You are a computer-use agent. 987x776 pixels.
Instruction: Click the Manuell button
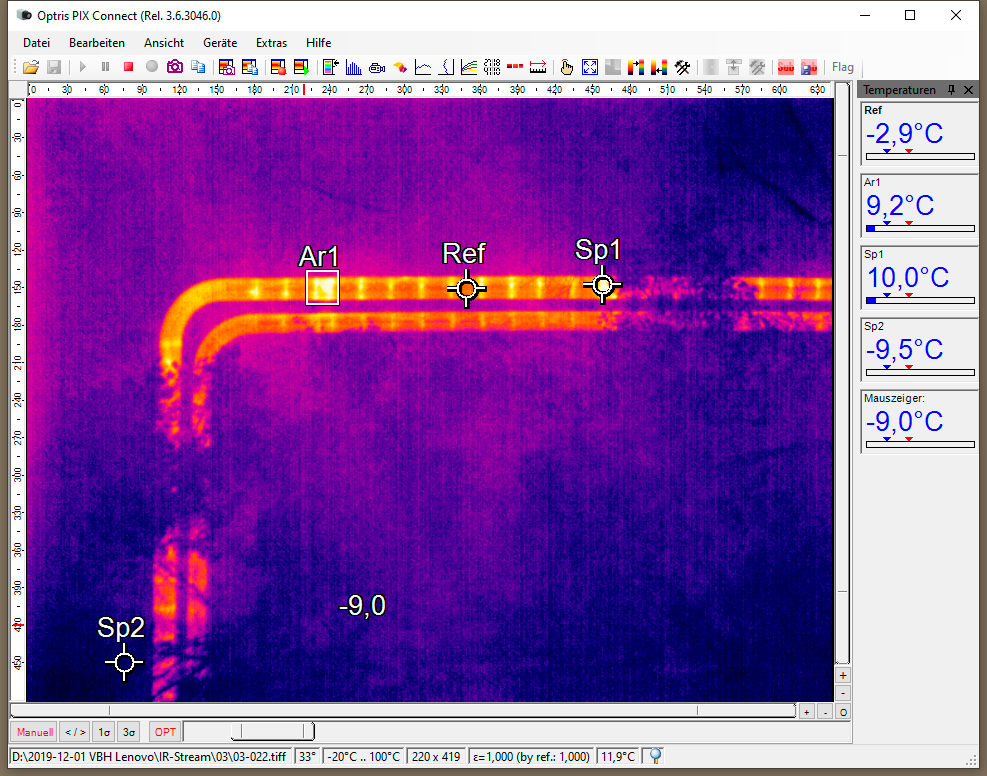34,732
